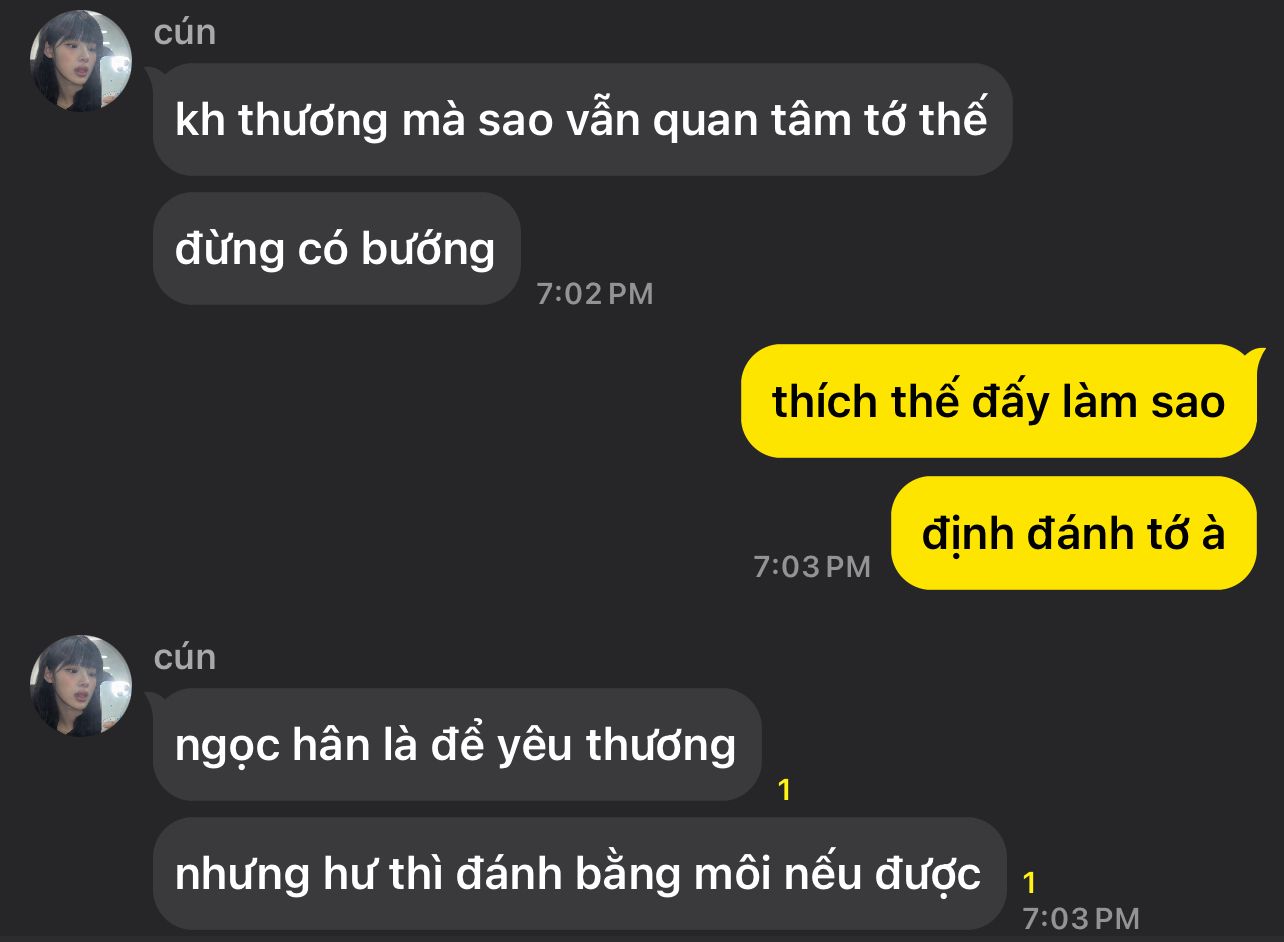Image resolution: width=1284 pixels, height=942 pixels.
Task: Tap sender name 'cún' above first message
Action: pyautogui.click(x=185, y=32)
